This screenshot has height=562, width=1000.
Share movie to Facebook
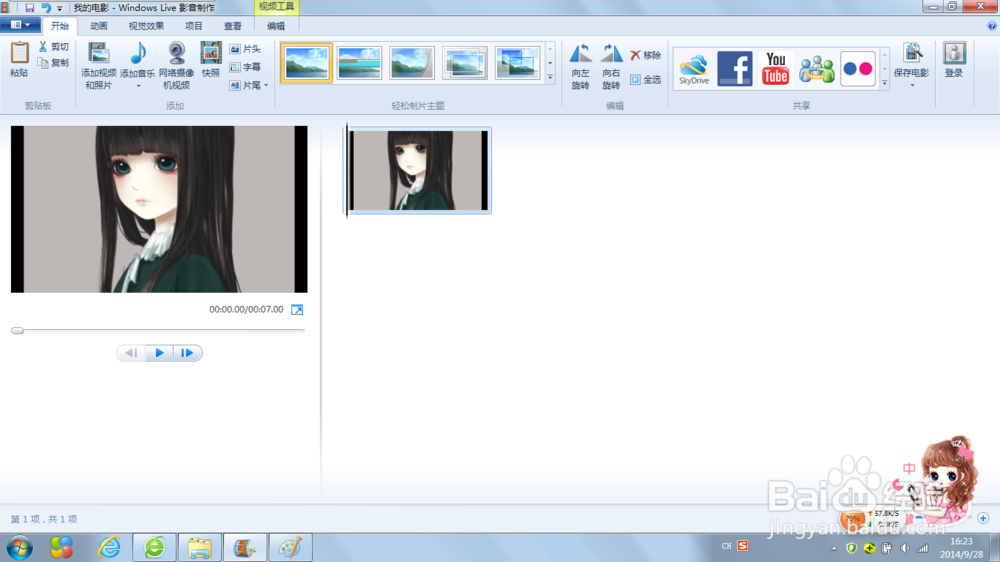point(735,69)
